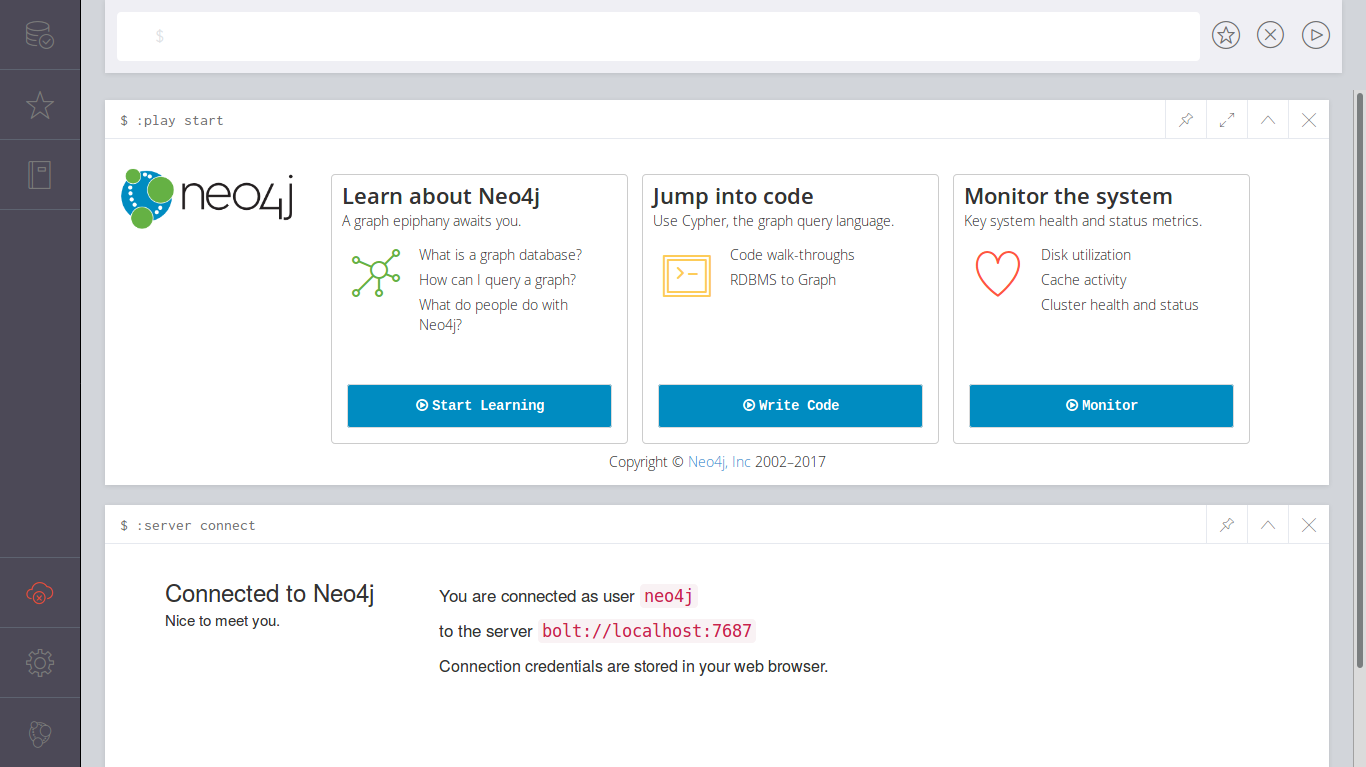Click 'Code walk-throughs' text
Screen dimensions: 1366x767
point(792,255)
